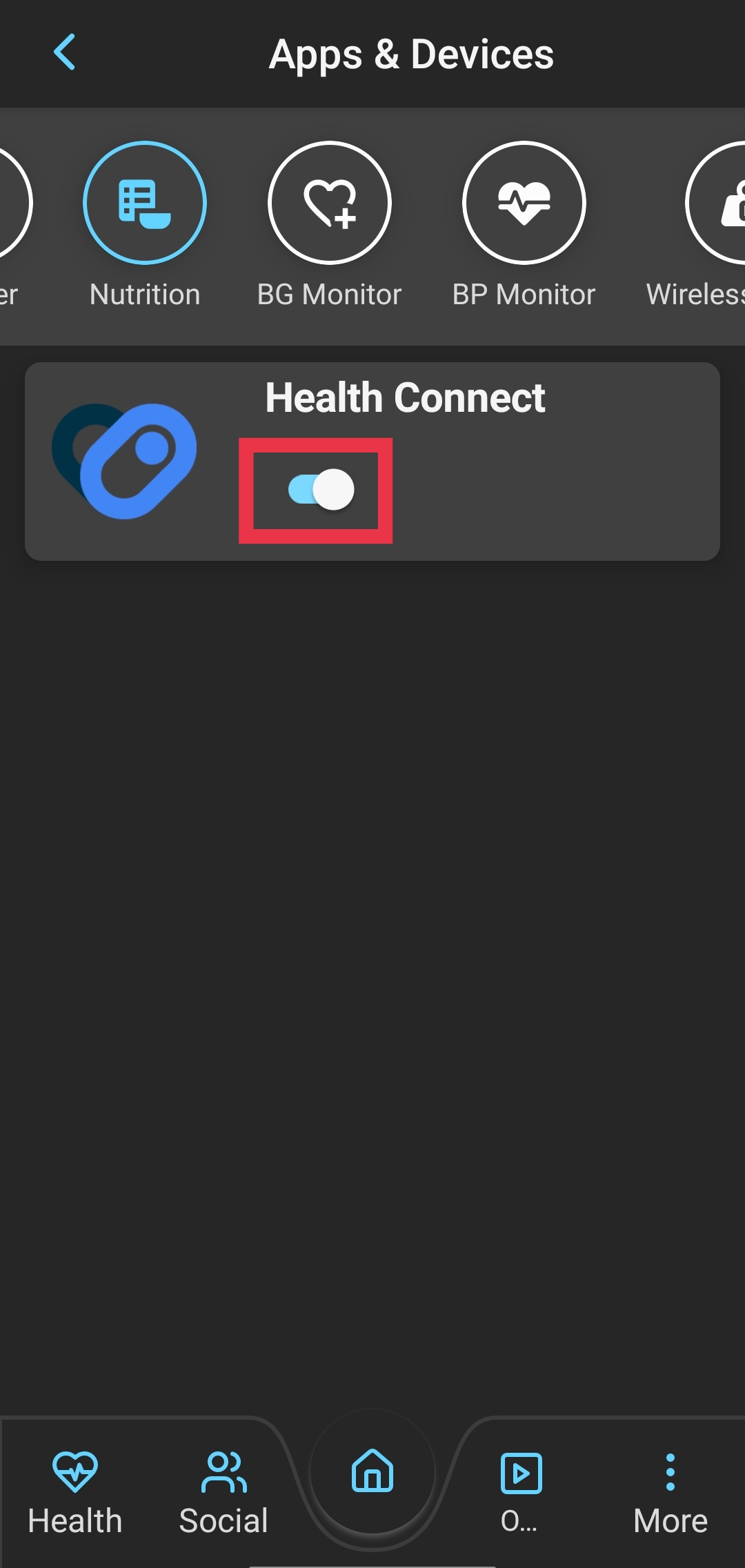
Task: Tap the More label in bottom bar
Action: point(670,1521)
